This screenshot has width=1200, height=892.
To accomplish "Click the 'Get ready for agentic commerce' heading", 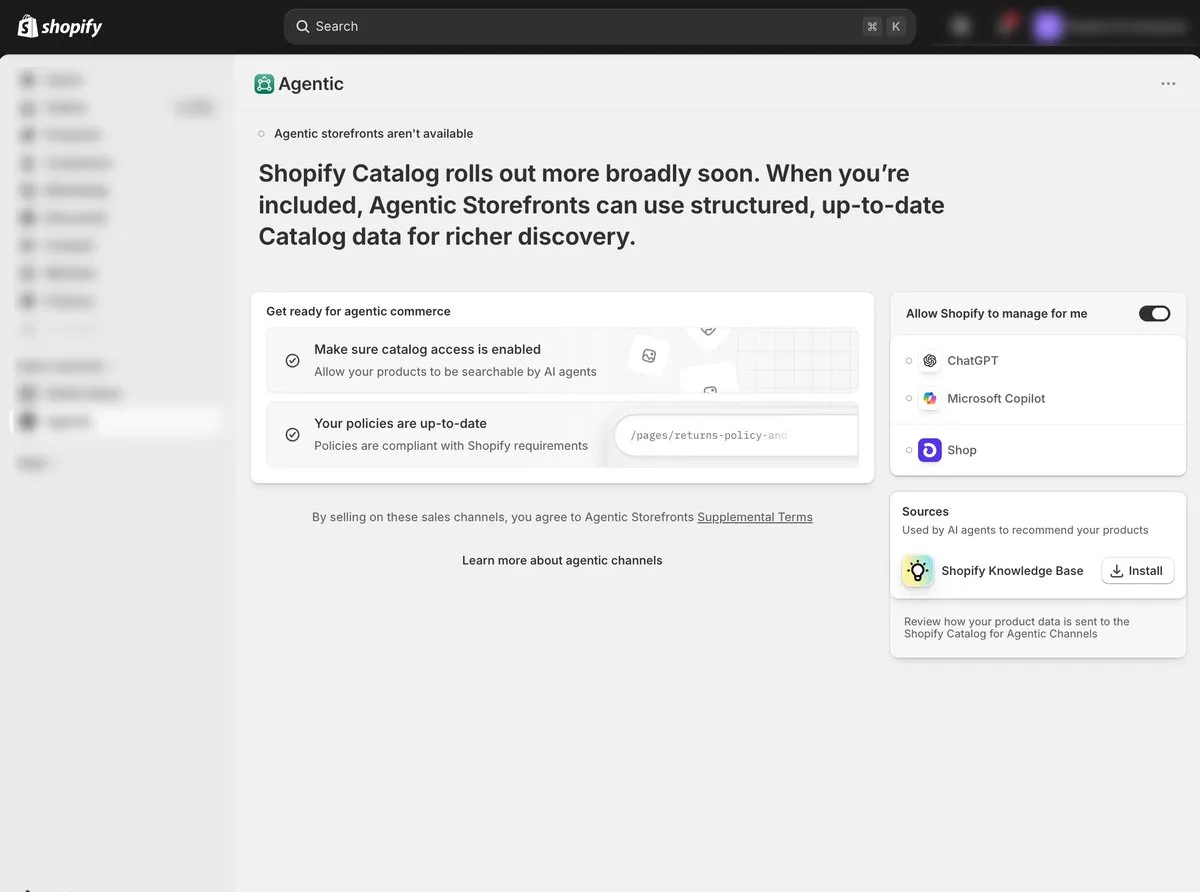I will pyautogui.click(x=358, y=311).
